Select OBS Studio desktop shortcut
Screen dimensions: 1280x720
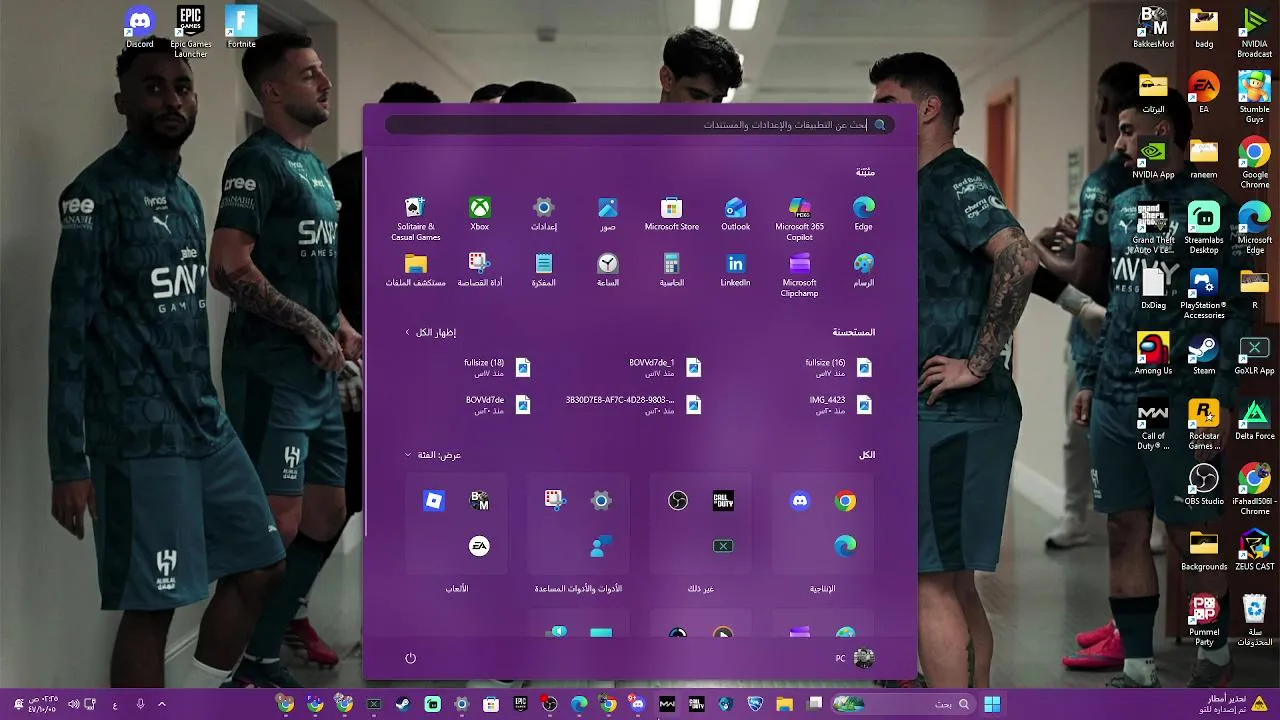[1204, 484]
